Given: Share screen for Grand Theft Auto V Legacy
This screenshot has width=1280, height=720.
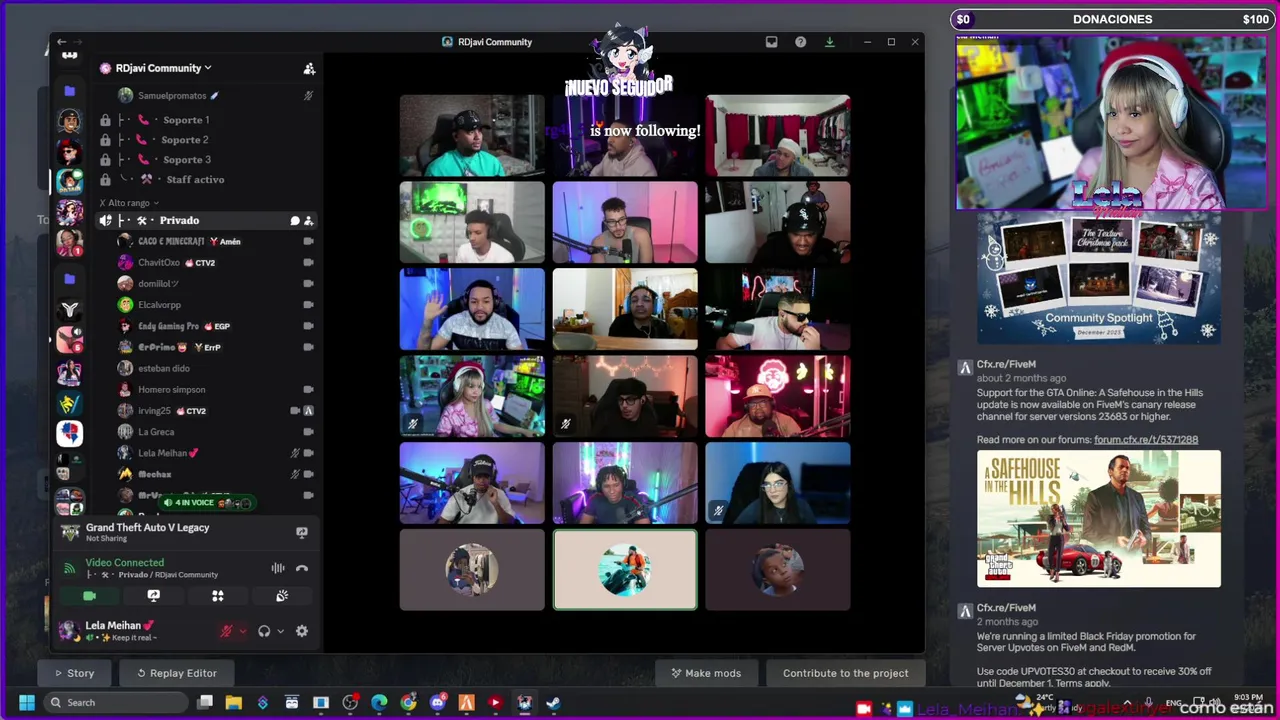Looking at the screenshot, I should click(301, 532).
